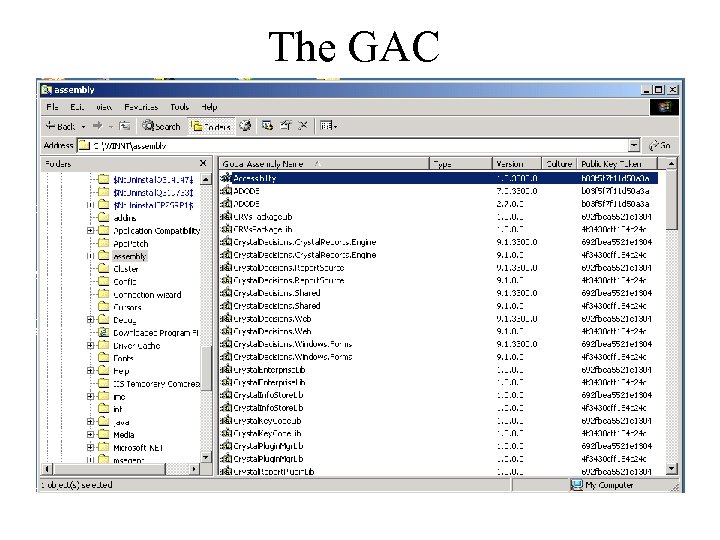Click the CrystalReportPluginLib icon
720x540 pixels.
(226, 471)
